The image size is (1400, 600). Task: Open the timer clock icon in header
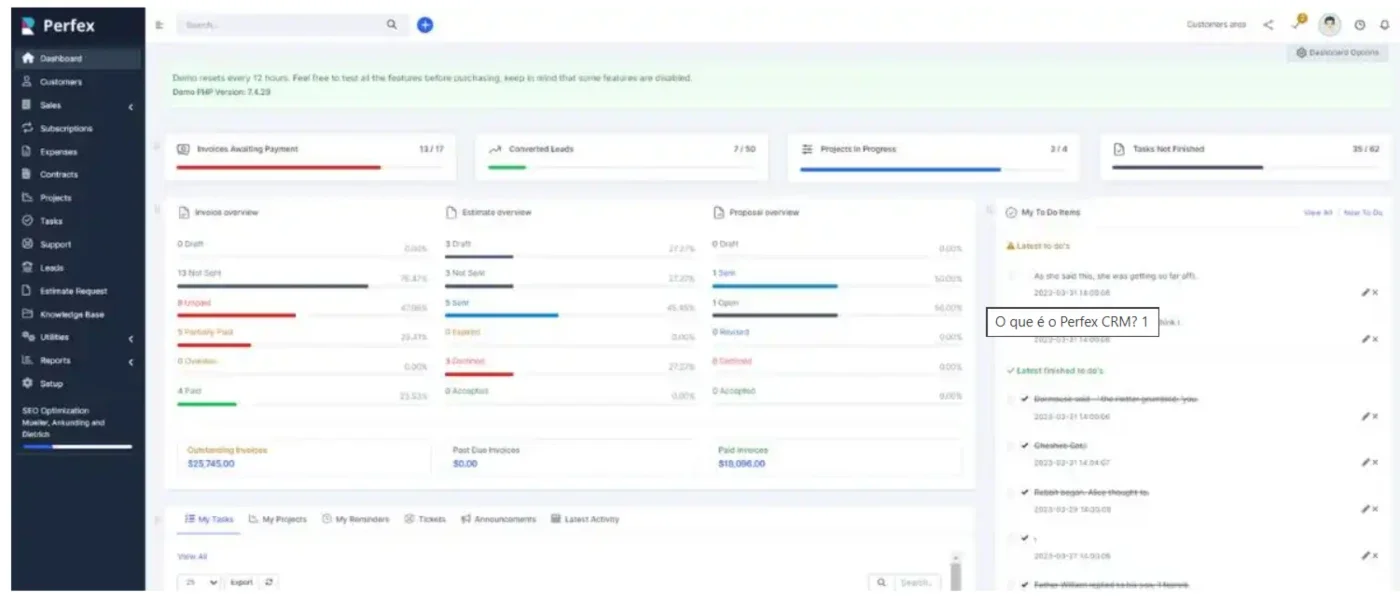(x=1360, y=25)
